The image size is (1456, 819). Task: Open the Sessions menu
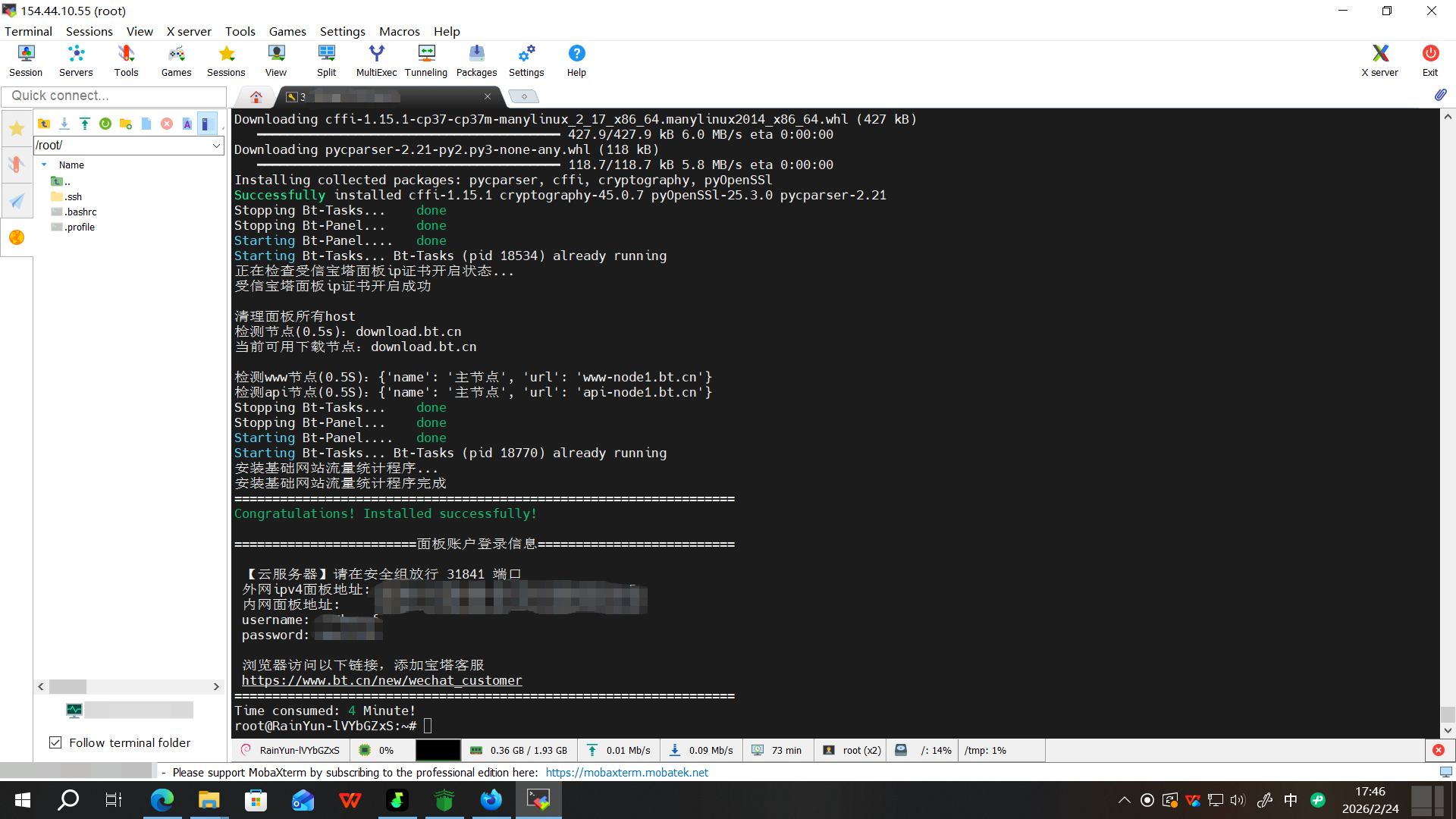pos(89,31)
